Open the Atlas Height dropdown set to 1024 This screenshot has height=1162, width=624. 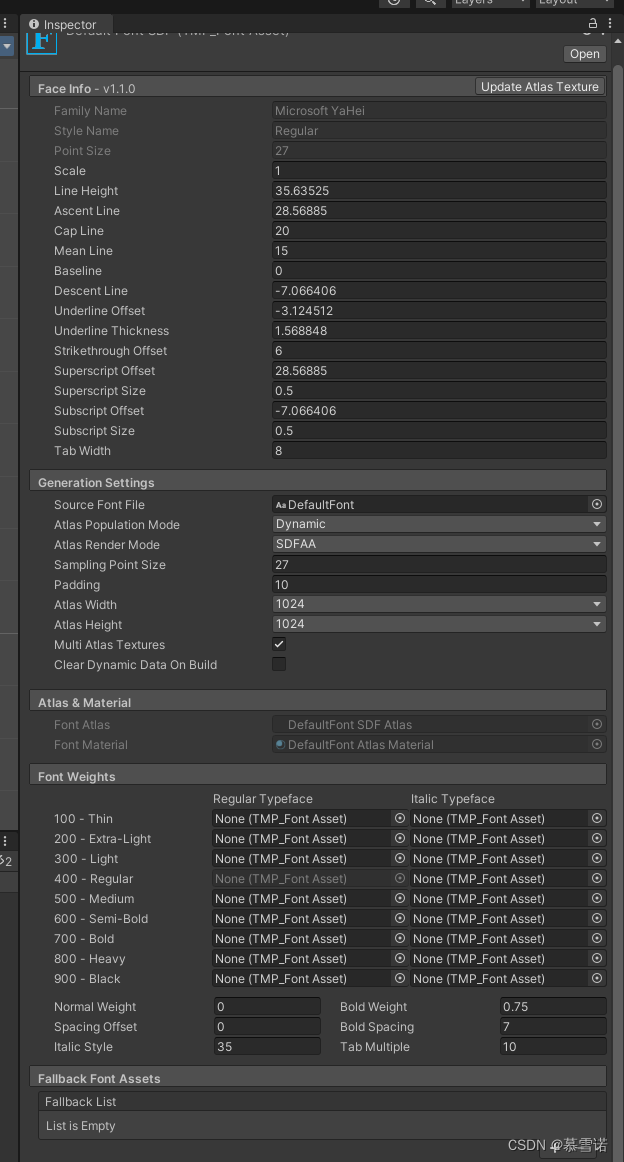click(438, 624)
